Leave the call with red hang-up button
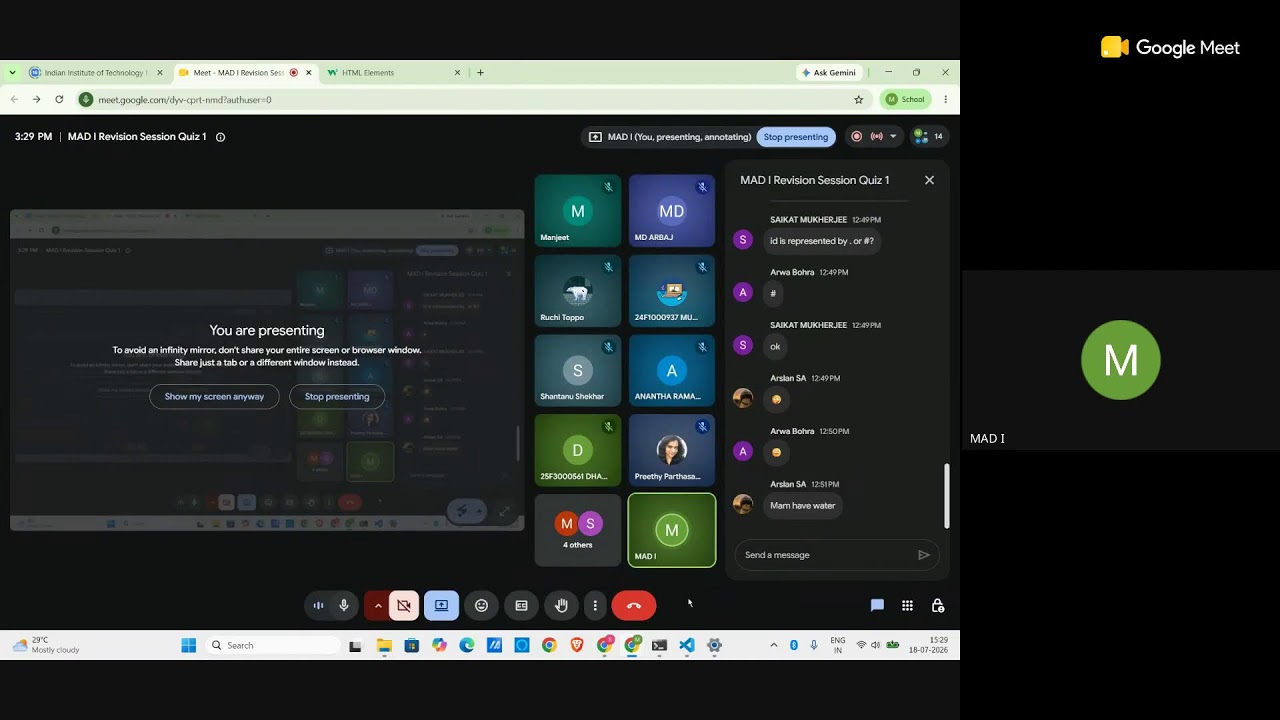Viewport: 1280px width, 720px height. tap(633, 605)
